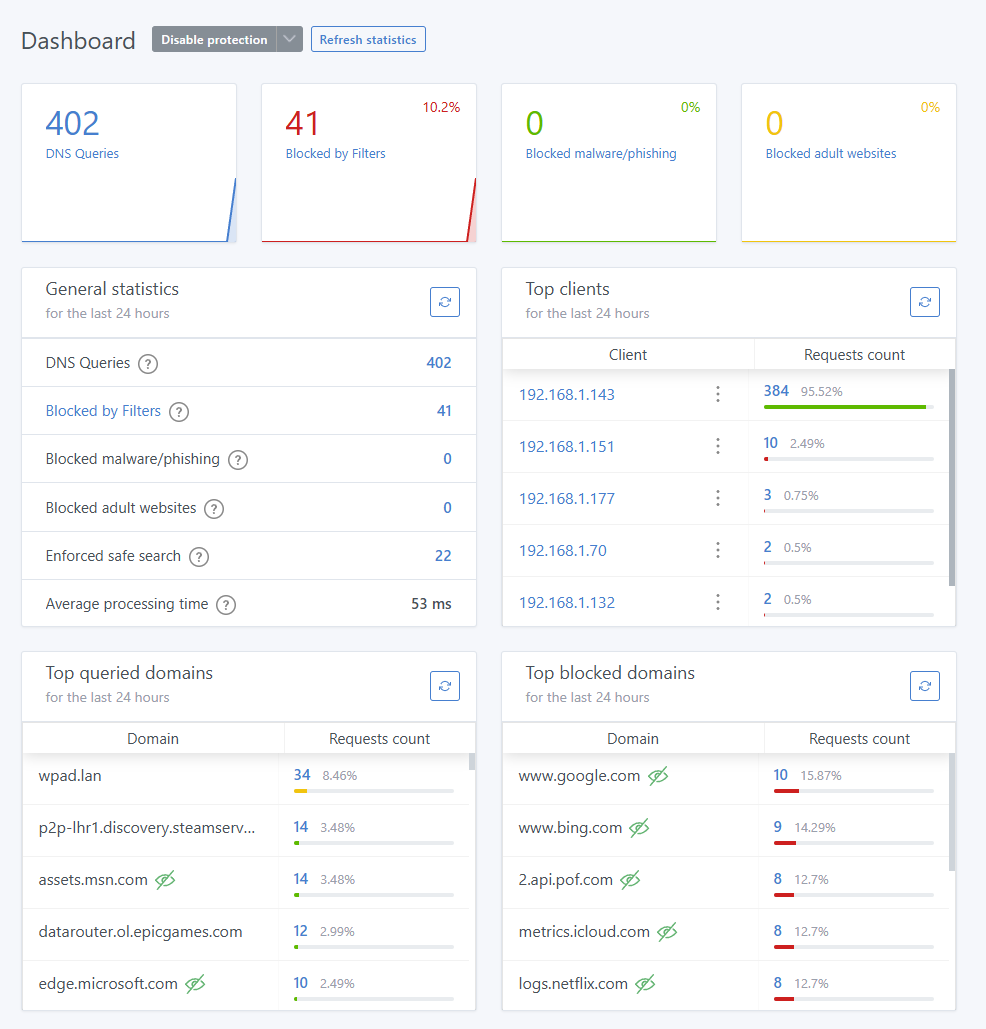This screenshot has width=986, height=1029.
Task: Refresh the Top clients panel
Action: pyautogui.click(x=925, y=302)
